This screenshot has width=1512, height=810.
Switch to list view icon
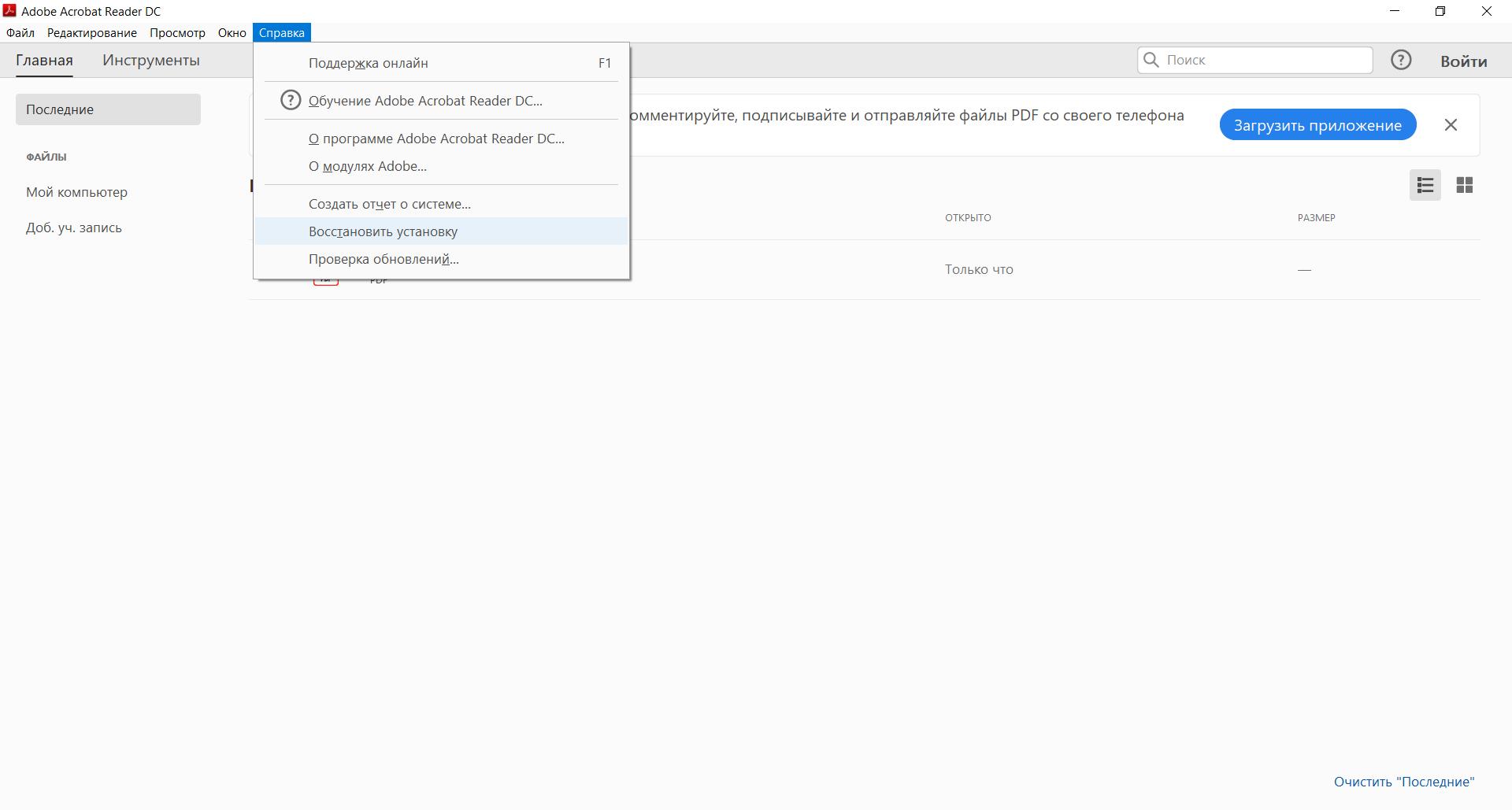(1425, 185)
